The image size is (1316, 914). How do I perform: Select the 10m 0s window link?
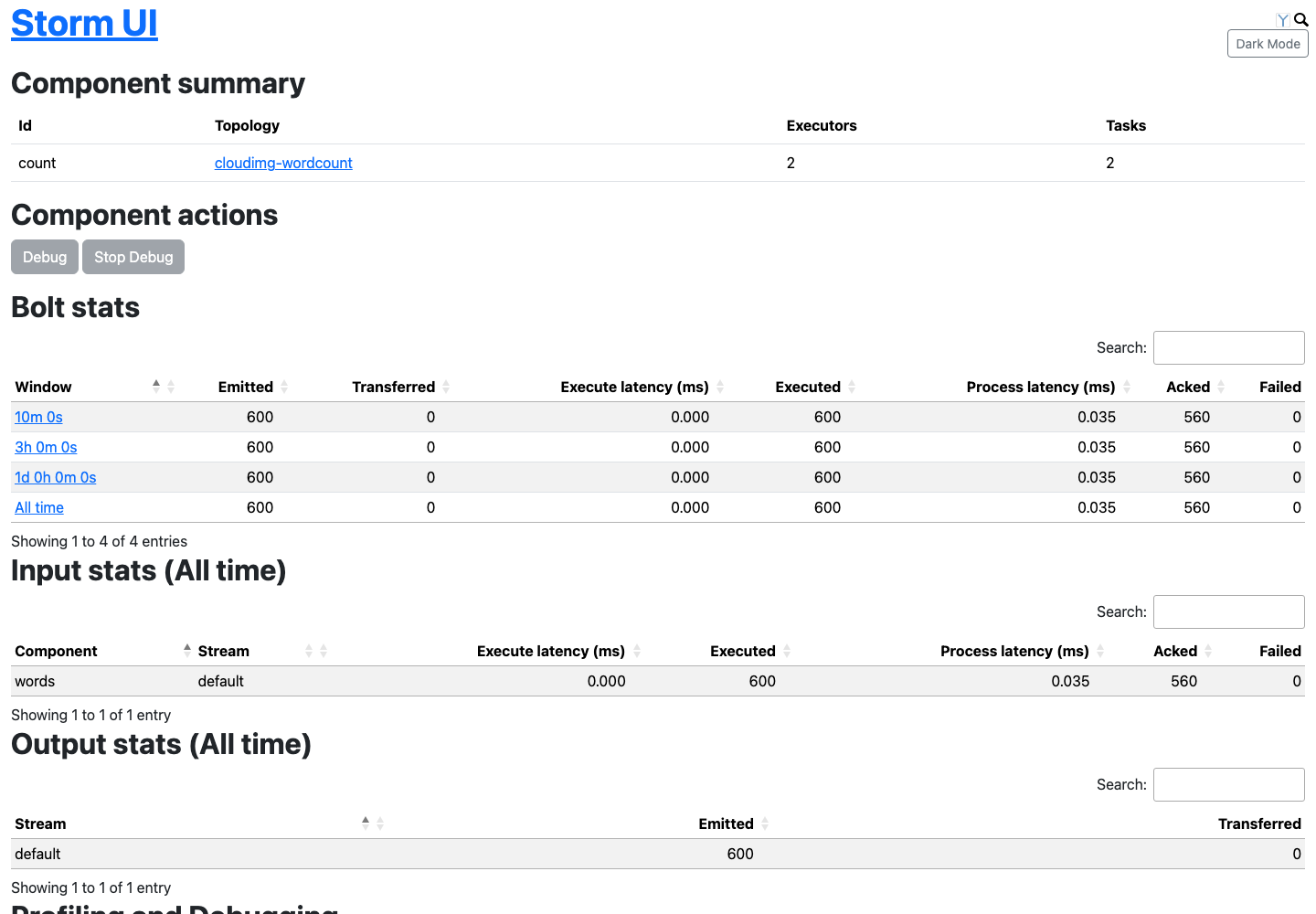pos(38,417)
